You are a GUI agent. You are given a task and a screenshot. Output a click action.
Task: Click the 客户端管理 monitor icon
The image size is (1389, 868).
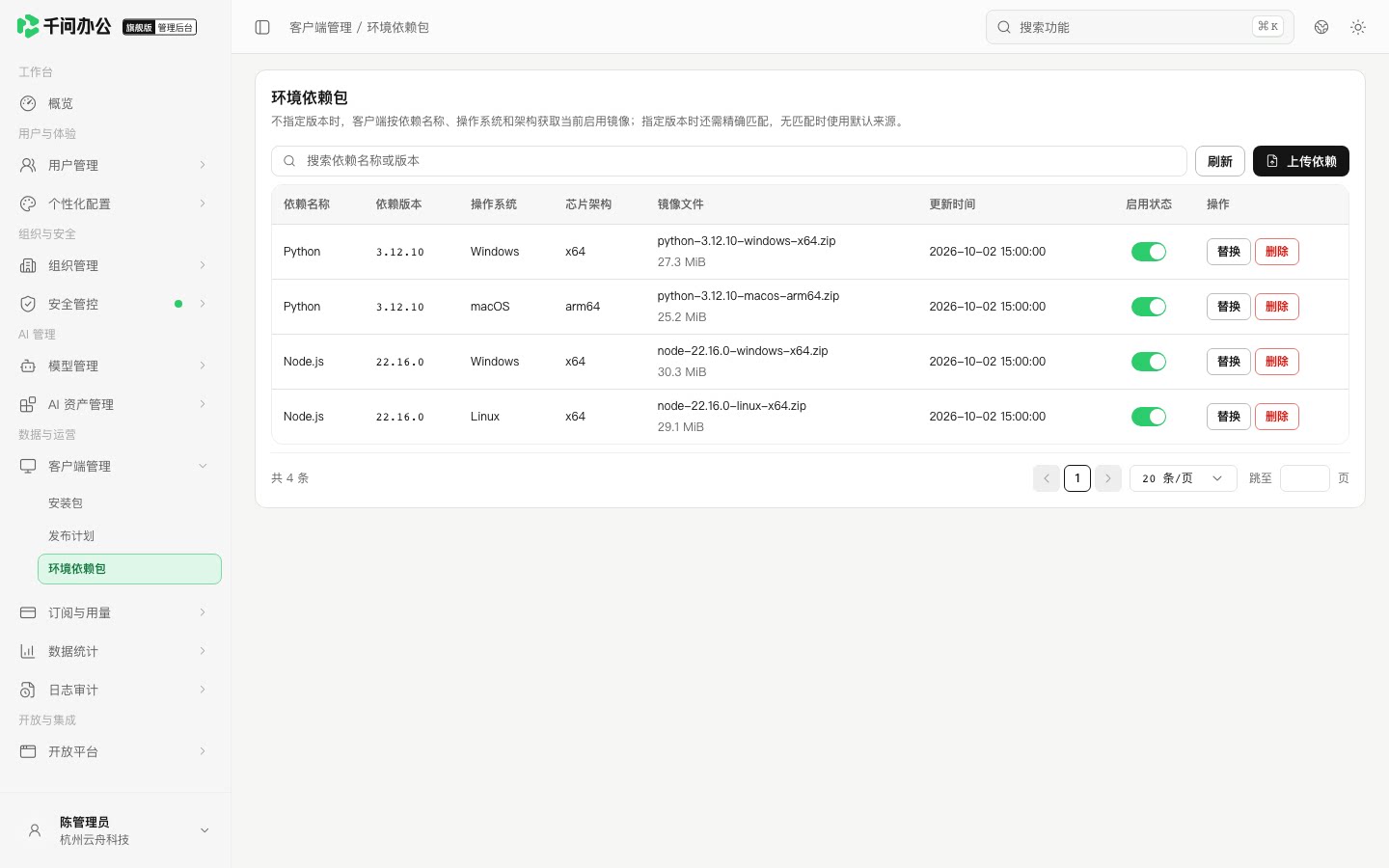point(28,466)
